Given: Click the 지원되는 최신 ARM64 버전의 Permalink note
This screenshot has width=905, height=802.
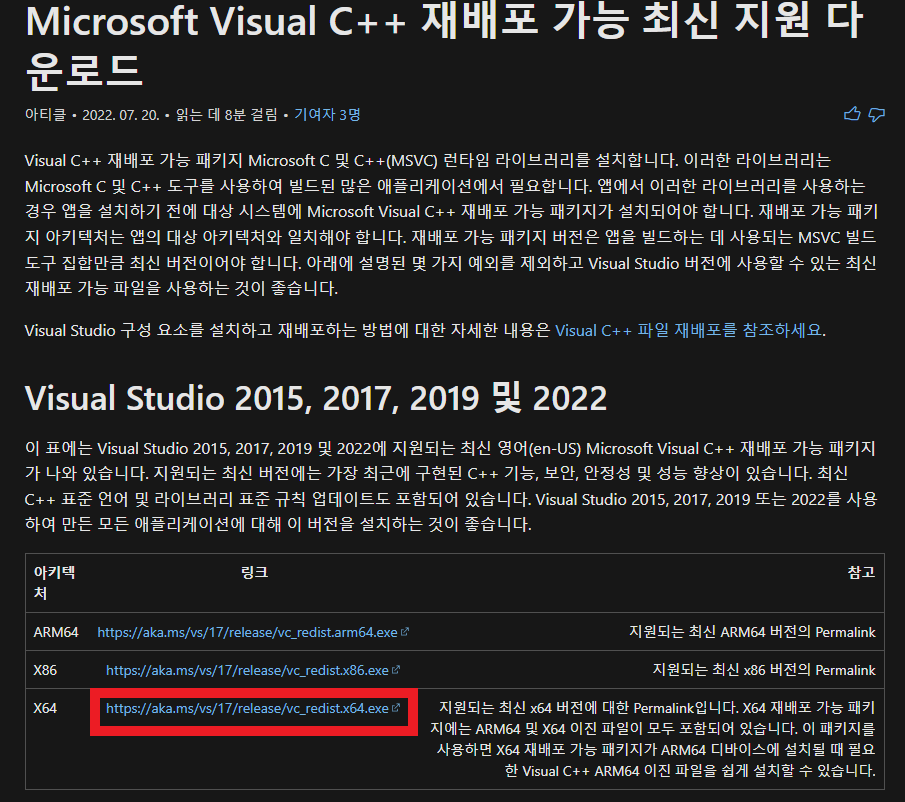Looking at the screenshot, I should [752, 632].
